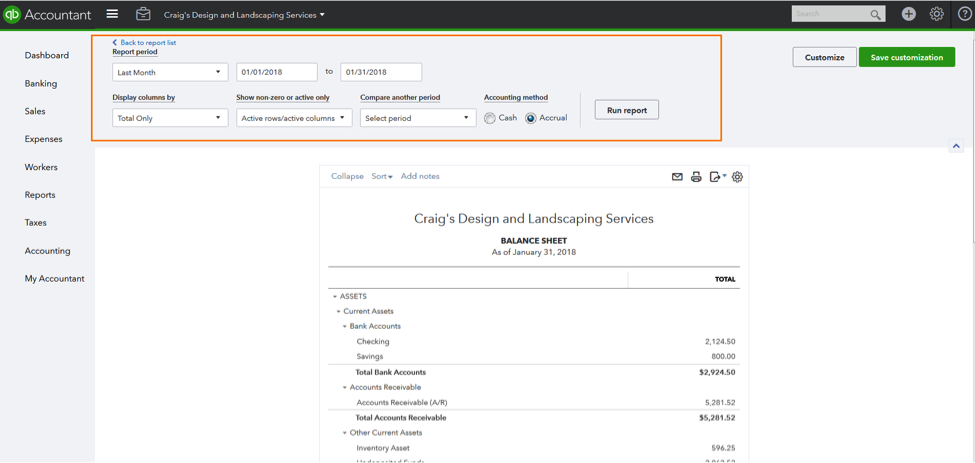Email the report with envelope icon
Image resolution: width=975 pixels, height=463 pixels.
point(677,177)
